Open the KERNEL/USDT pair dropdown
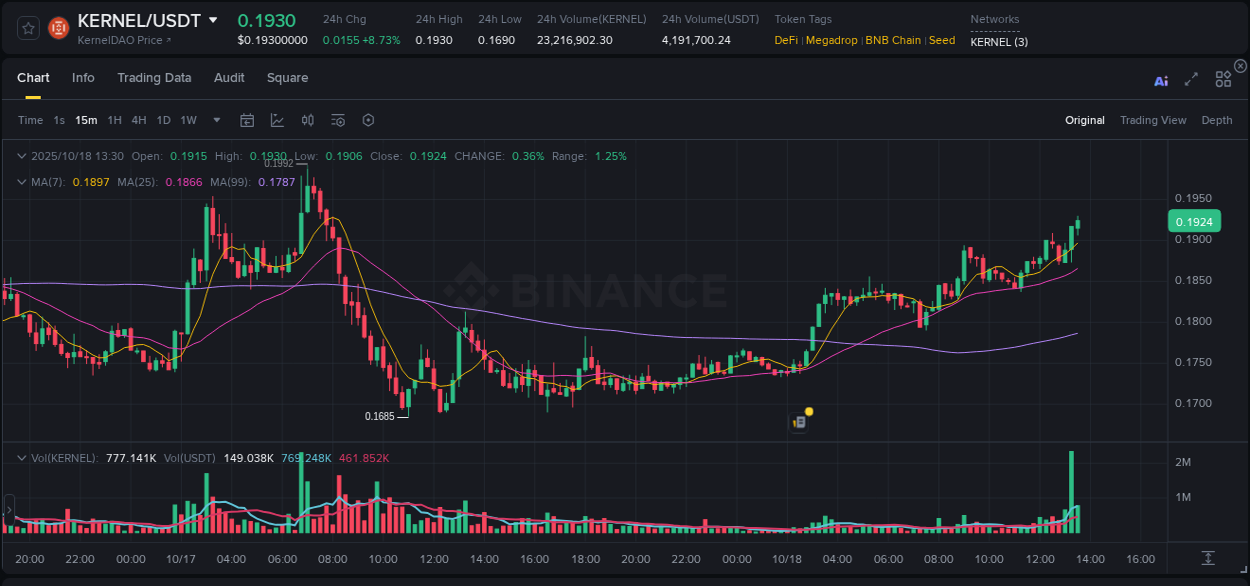Viewport: 1250px width, 586px height. point(212,19)
